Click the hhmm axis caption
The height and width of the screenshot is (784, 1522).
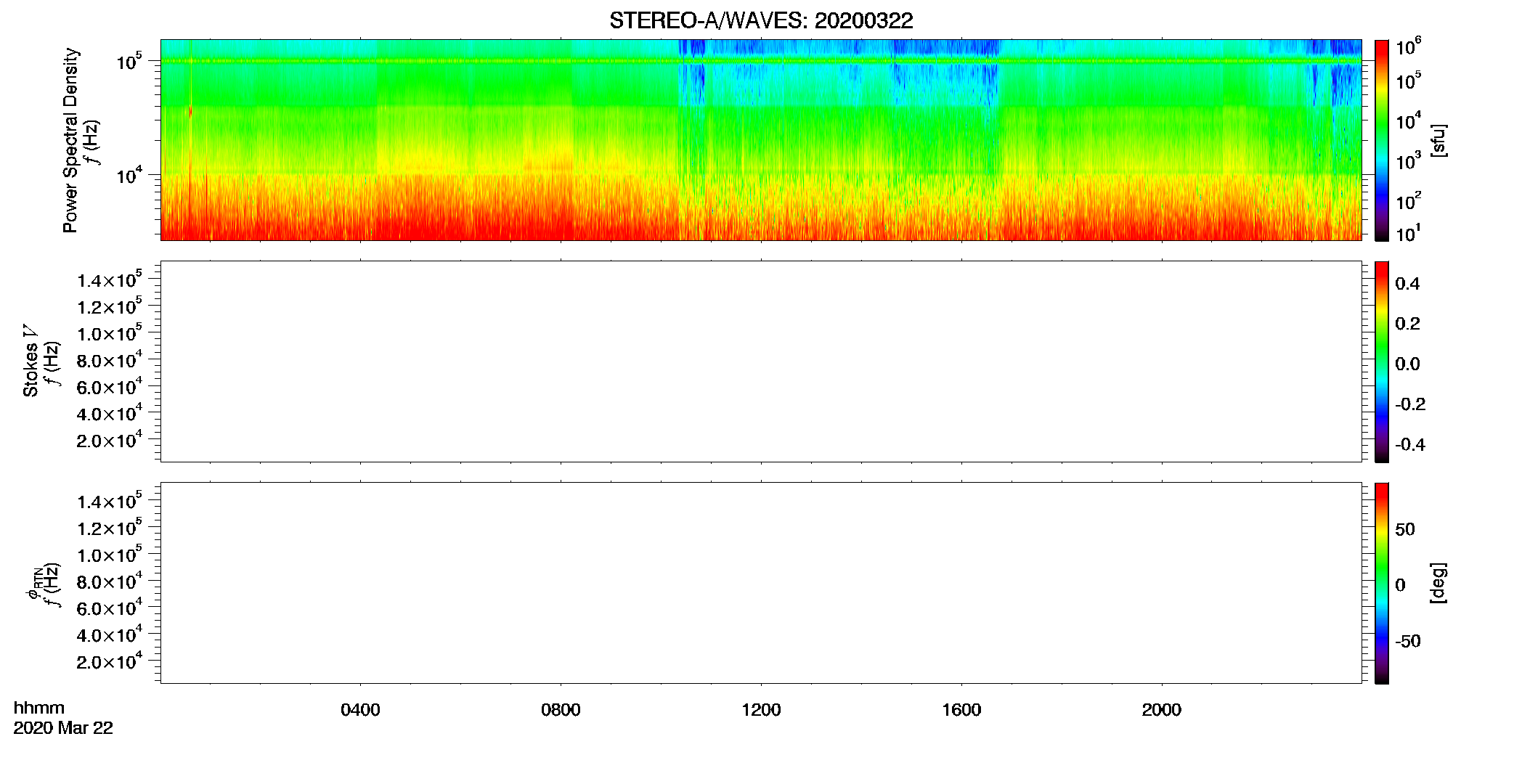point(39,708)
